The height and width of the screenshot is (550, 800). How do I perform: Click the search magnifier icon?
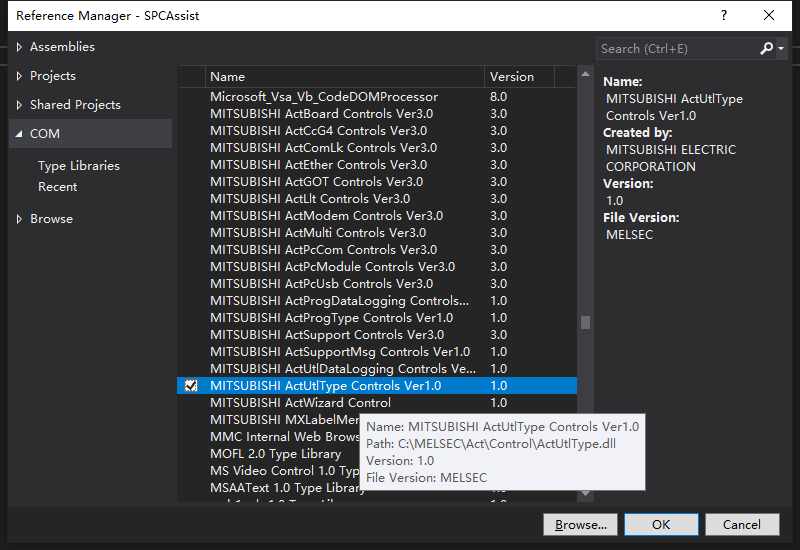pos(766,48)
